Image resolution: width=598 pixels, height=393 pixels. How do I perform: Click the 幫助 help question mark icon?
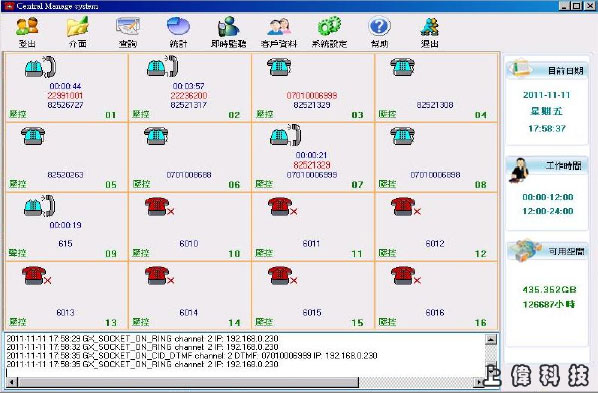click(x=379, y=27)
